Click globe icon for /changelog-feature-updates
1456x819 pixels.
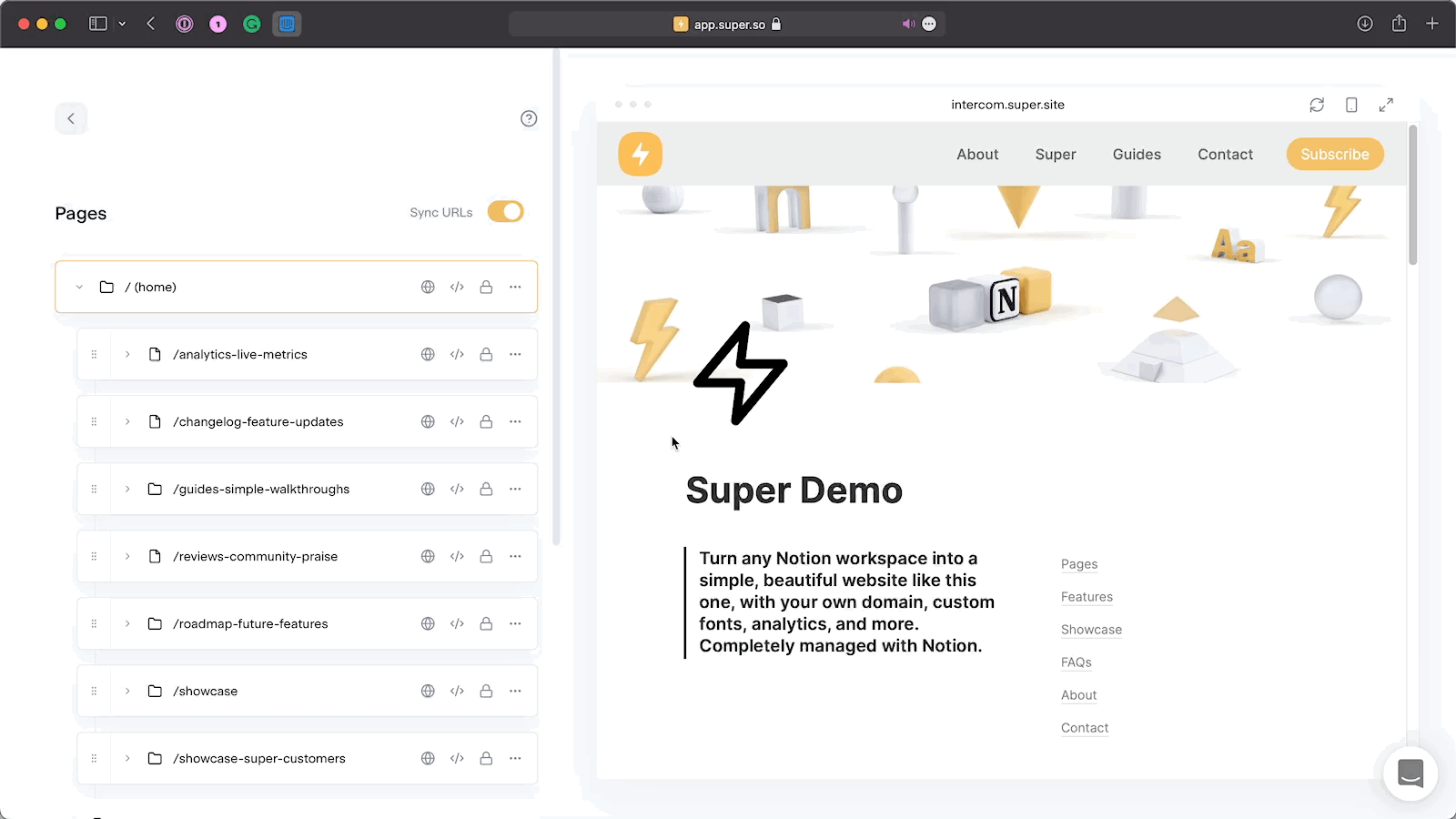tap(428, 421)
